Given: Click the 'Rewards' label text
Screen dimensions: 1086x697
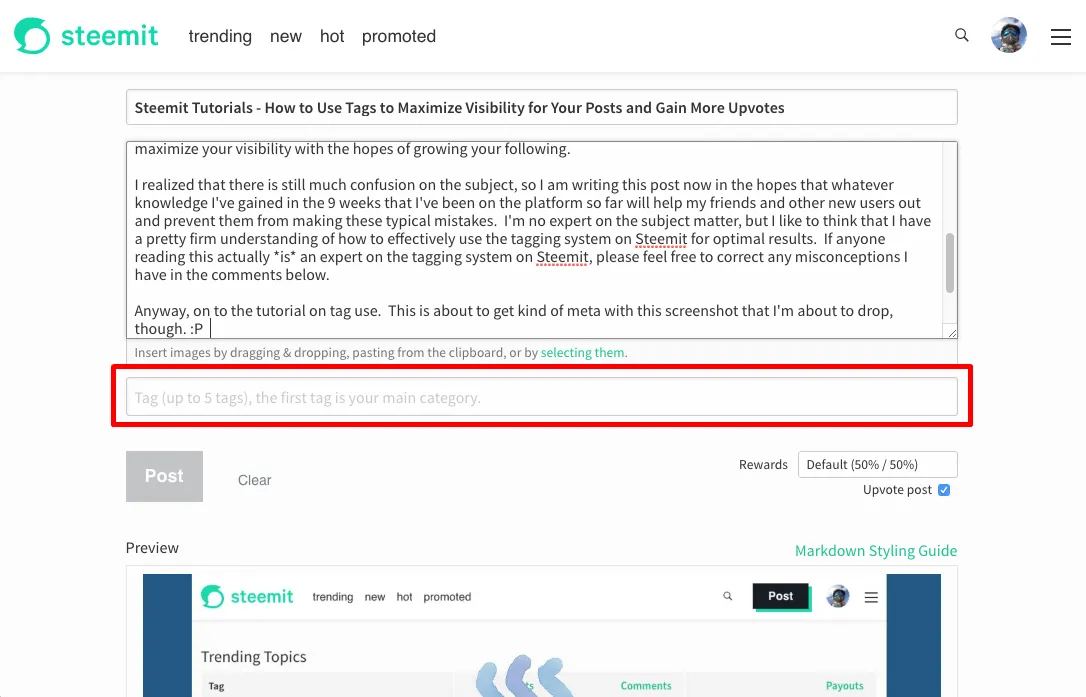Looking at the screenshot, I should click(763, 464).
